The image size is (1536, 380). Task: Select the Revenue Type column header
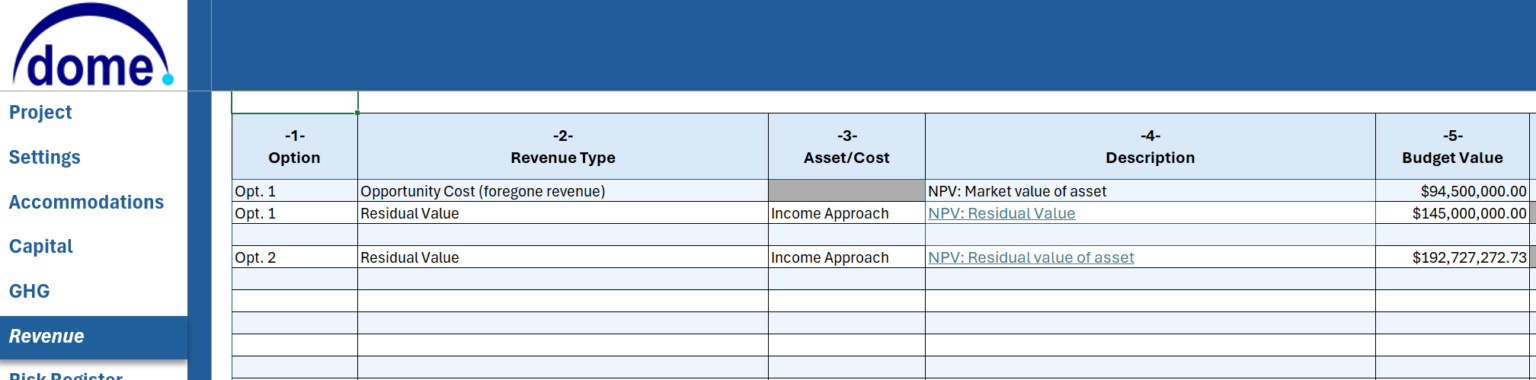pos(563,146)
